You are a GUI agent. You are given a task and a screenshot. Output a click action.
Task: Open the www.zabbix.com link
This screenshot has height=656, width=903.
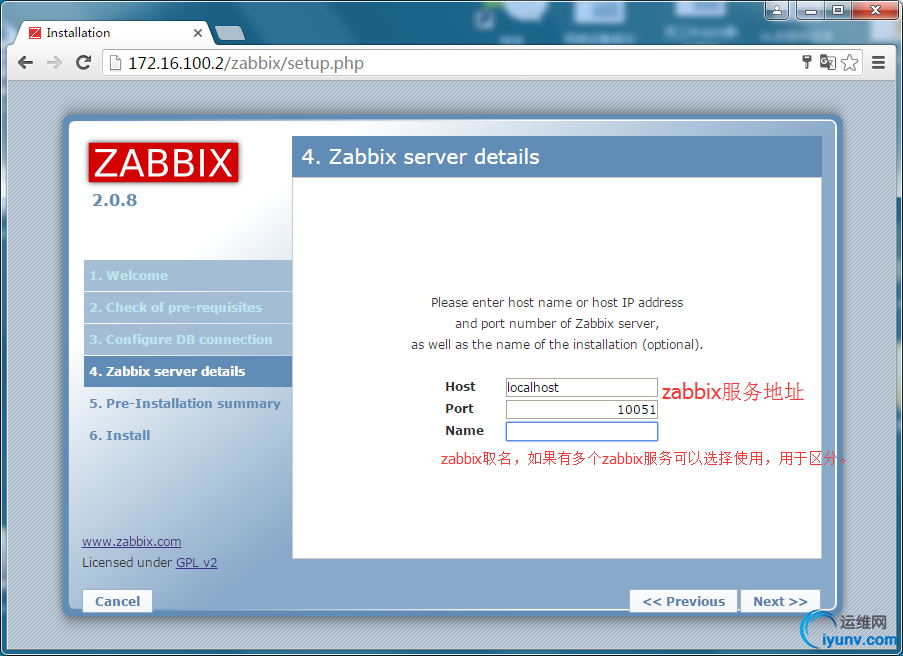131,541
